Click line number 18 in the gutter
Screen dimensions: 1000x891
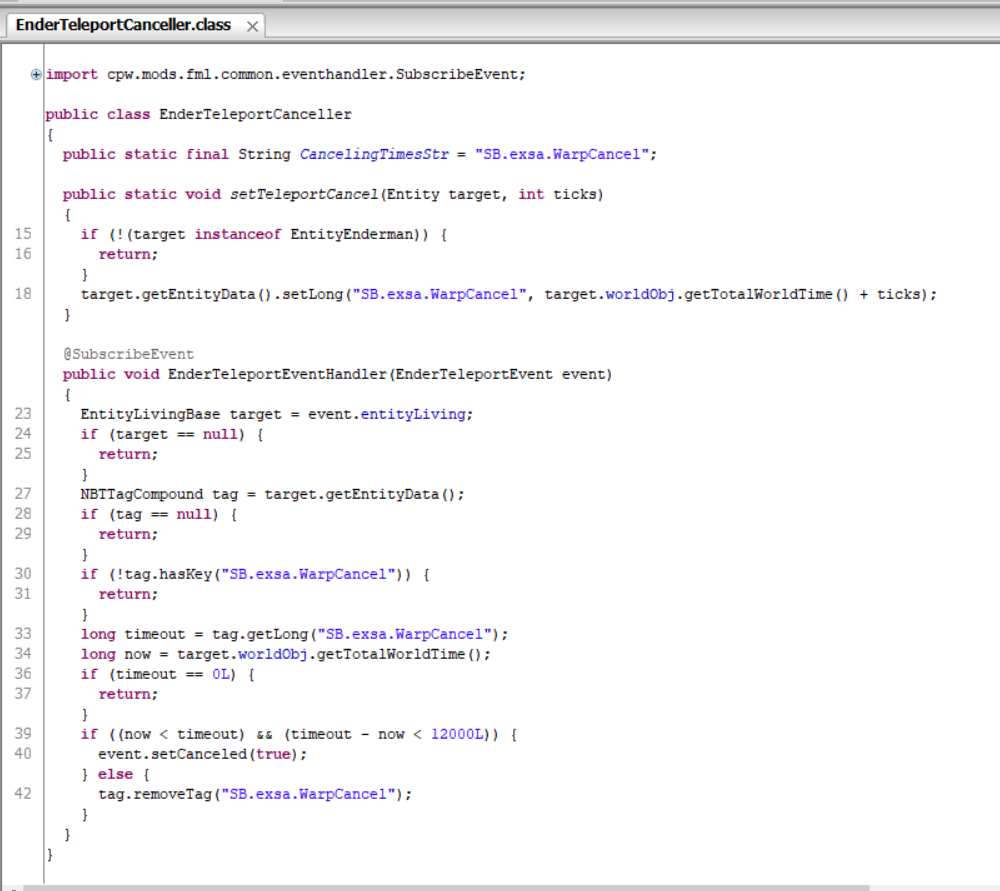pyautogui.click(x=23, y=294)
